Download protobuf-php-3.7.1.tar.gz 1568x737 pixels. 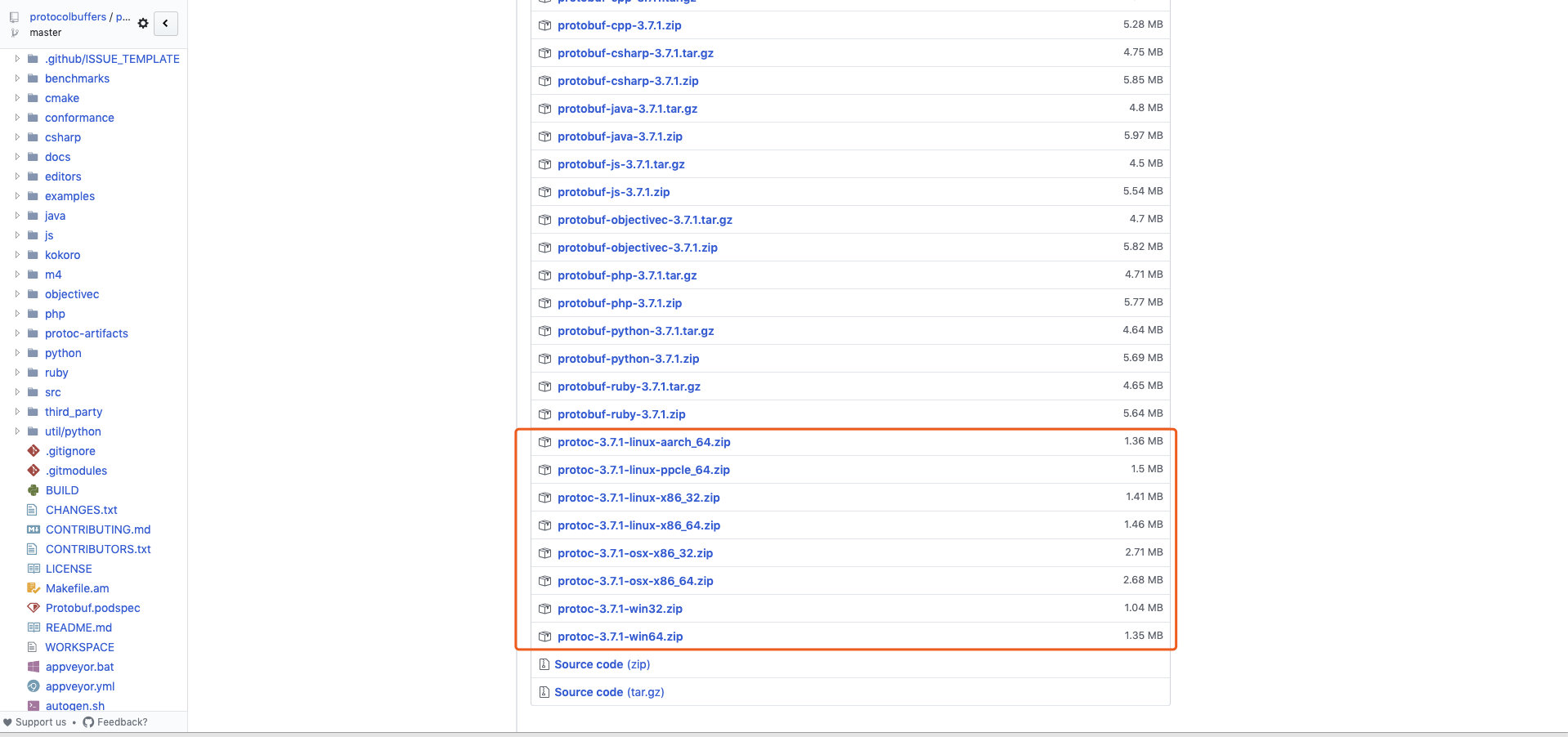pos(627,275)
